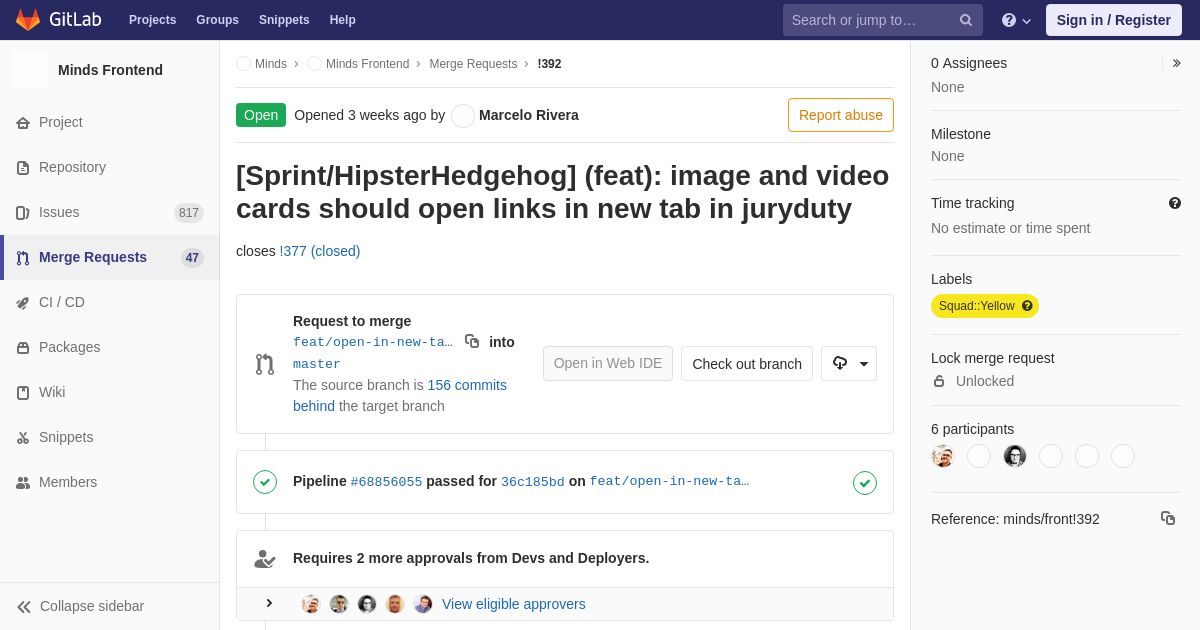This screenshot has height=630, width=1200.
Task: Open Help in top navigation
Action: [343, 20]
